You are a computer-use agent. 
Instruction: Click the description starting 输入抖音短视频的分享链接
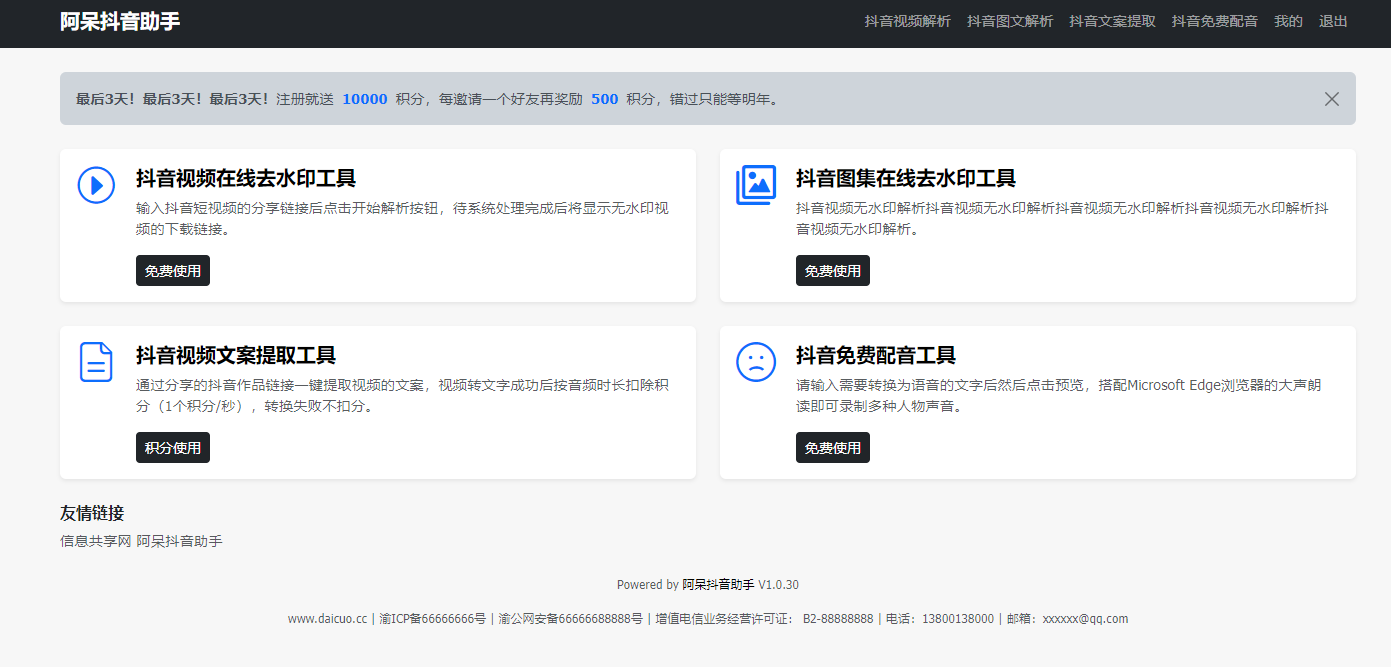(402, 219)
